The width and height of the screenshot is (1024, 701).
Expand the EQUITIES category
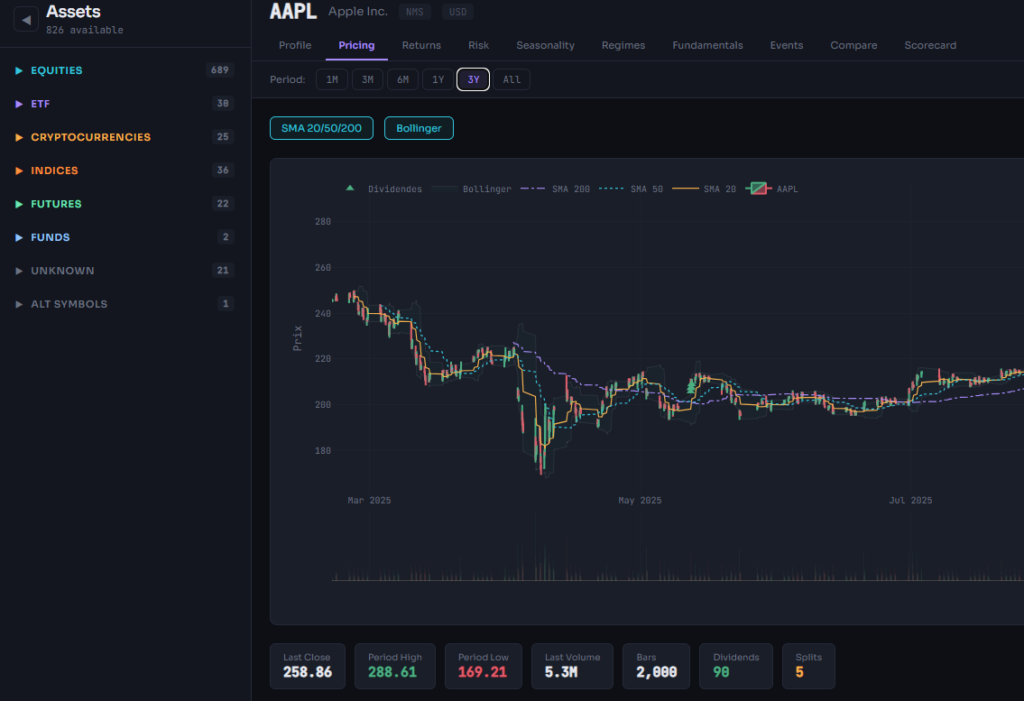(x=19, y=71)
